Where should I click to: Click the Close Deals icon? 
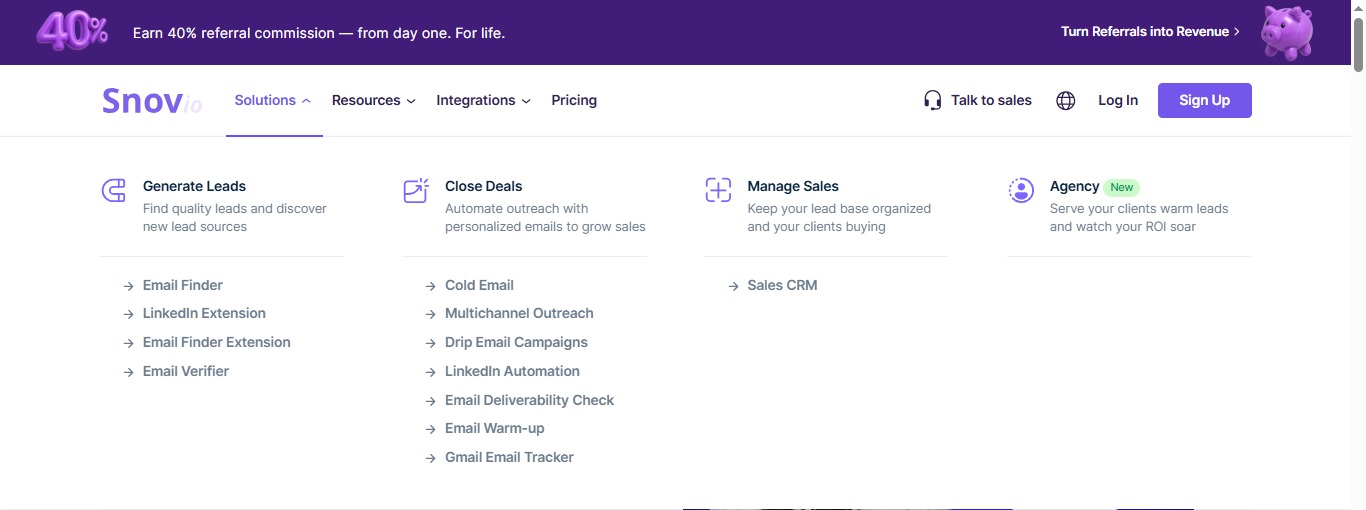(416, 190)
